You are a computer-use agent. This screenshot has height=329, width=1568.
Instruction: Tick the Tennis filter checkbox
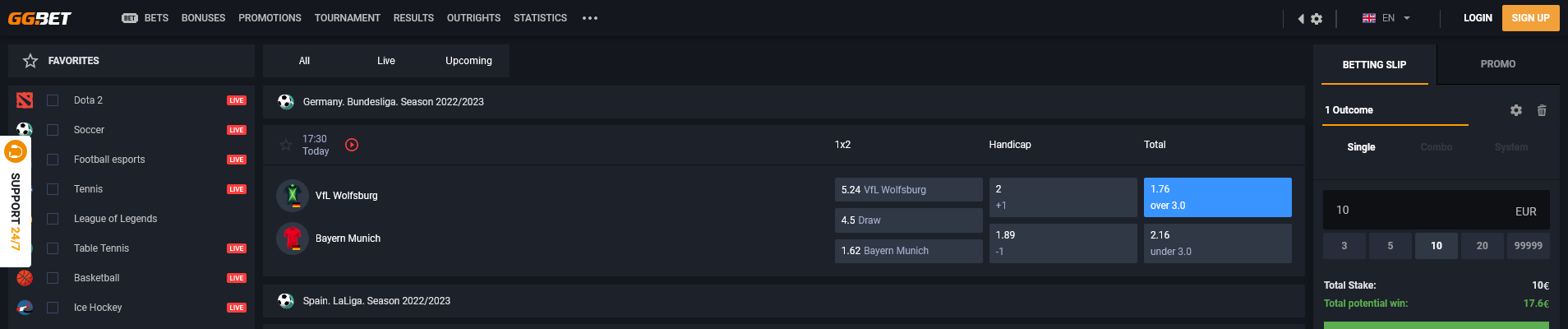53,189
